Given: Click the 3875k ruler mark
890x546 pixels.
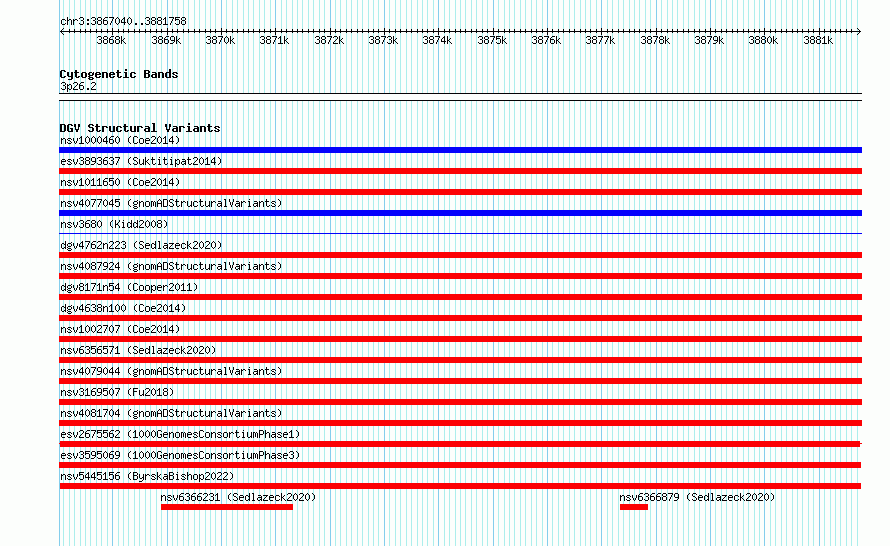Looking at the screenshot, I should (x=492, y=40).
